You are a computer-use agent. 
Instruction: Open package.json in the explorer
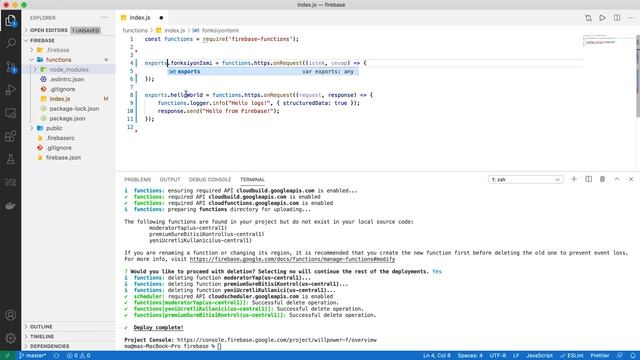click(x=69, y=118)
